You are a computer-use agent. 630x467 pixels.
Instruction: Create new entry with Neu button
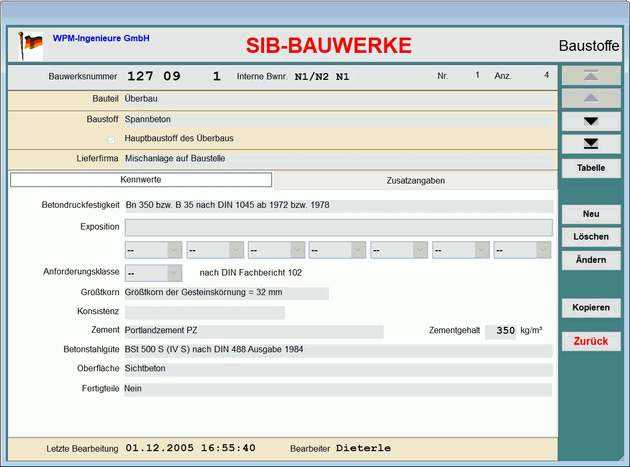[x=591, y=214]
